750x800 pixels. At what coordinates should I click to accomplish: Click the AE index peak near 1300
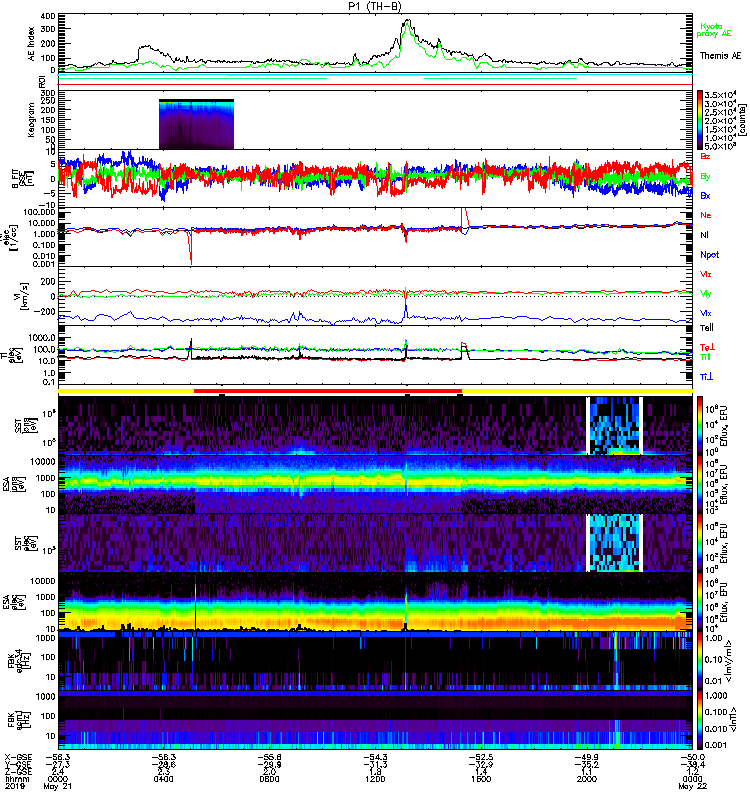coord(407,23)
